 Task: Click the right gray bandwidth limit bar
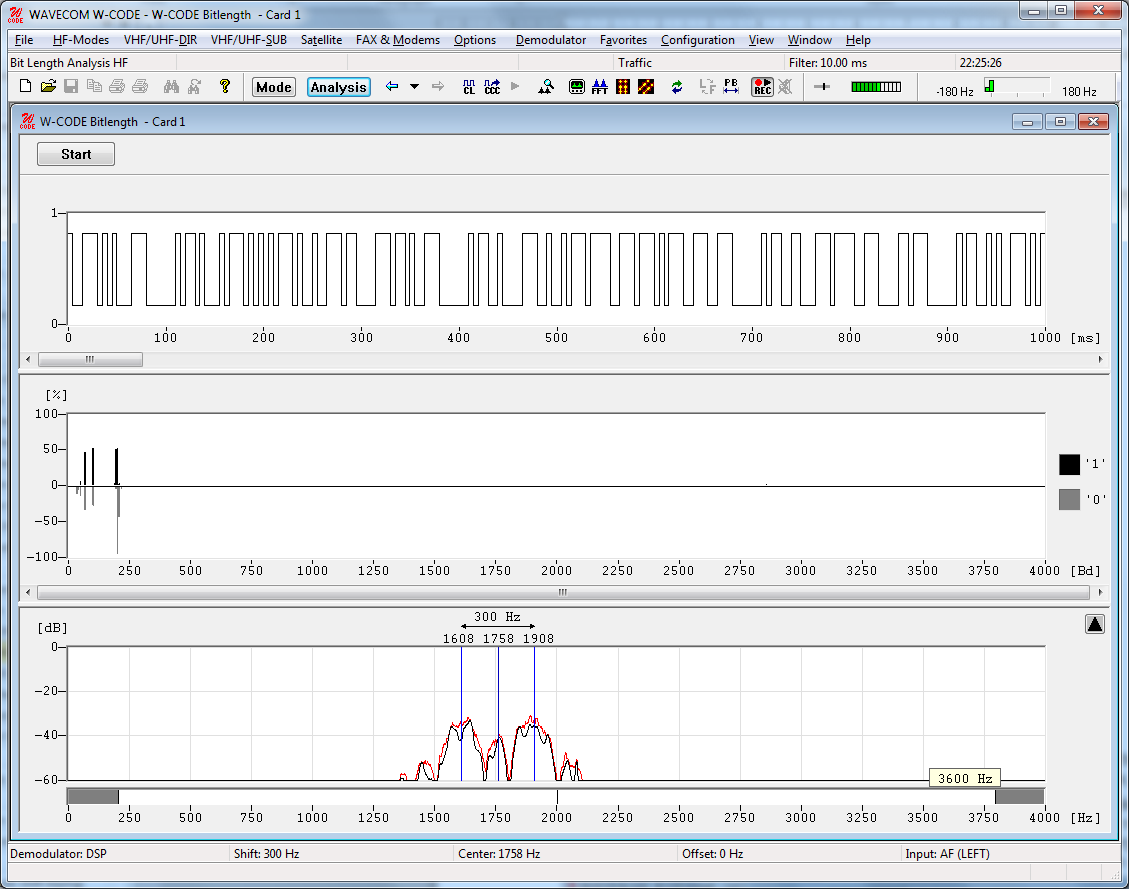pyautogui.click(x=1020, y=796)
